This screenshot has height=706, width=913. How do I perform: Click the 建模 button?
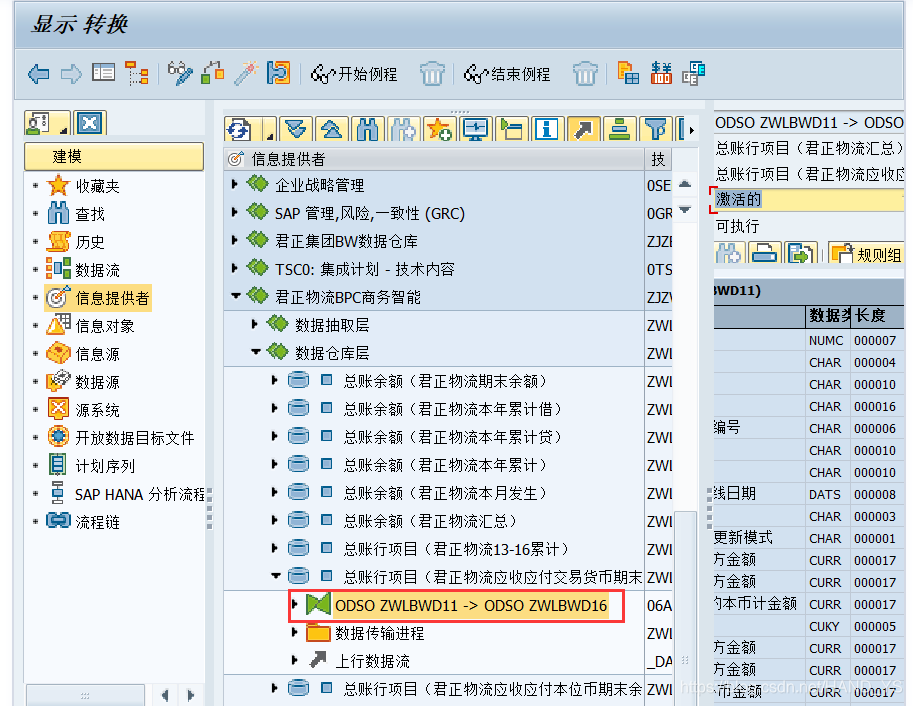[x=114, y=157]
